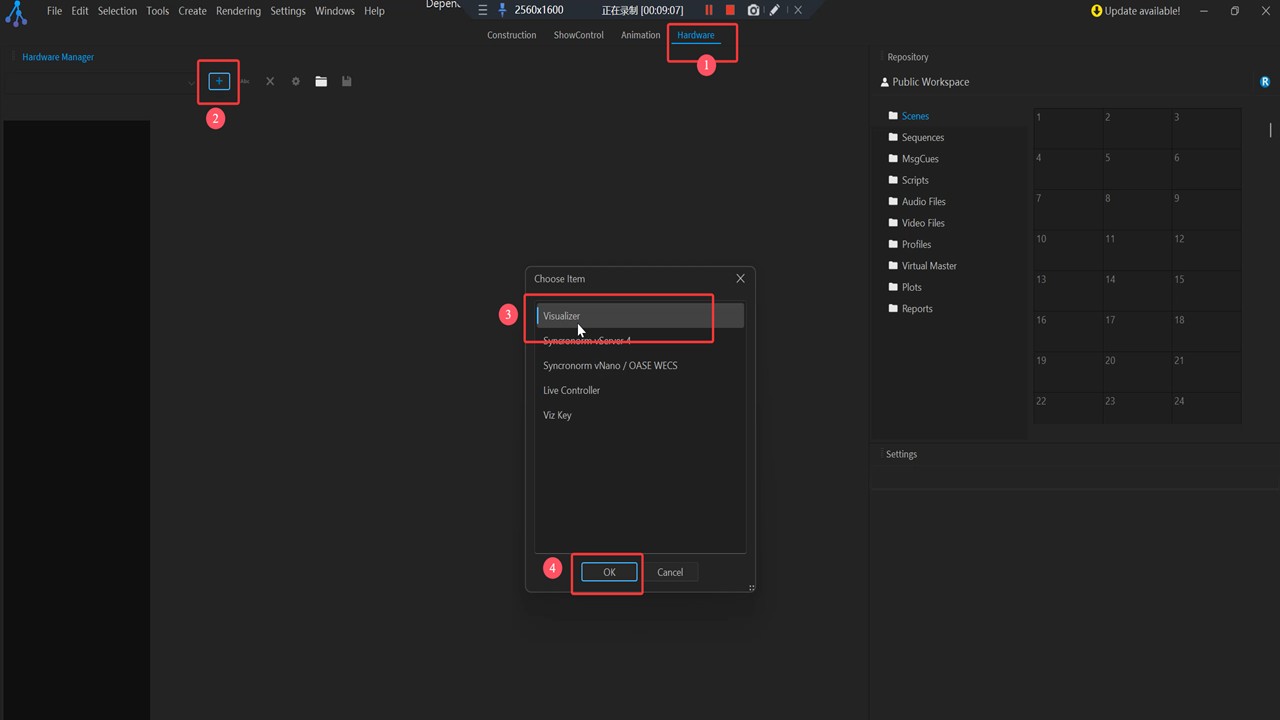Click the pencil annotate icon on recorder bar
The width and height of the screenshot is (1280, 720).
coord(775,10)
